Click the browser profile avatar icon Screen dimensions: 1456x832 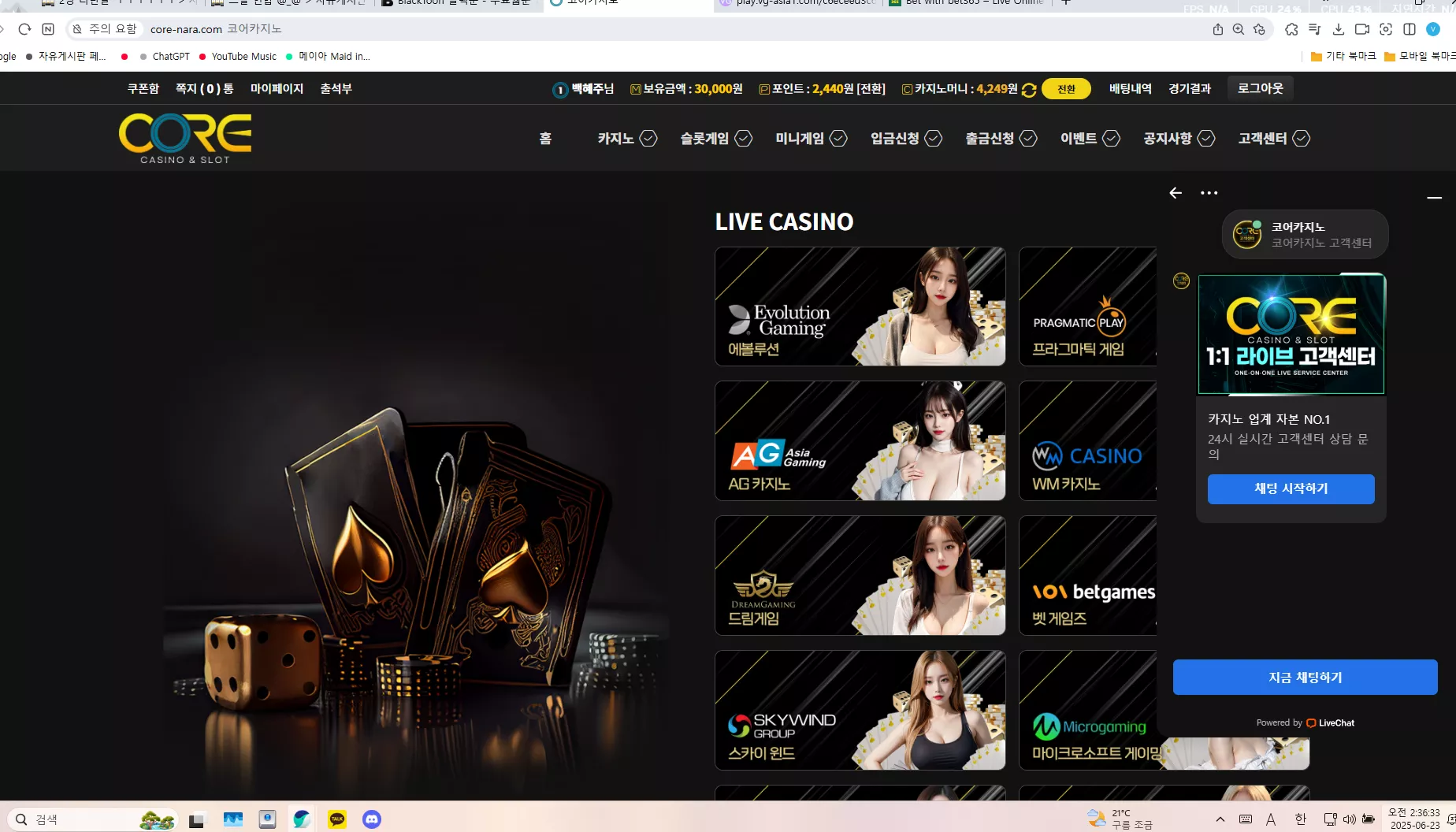click(x=1433, y=29)
